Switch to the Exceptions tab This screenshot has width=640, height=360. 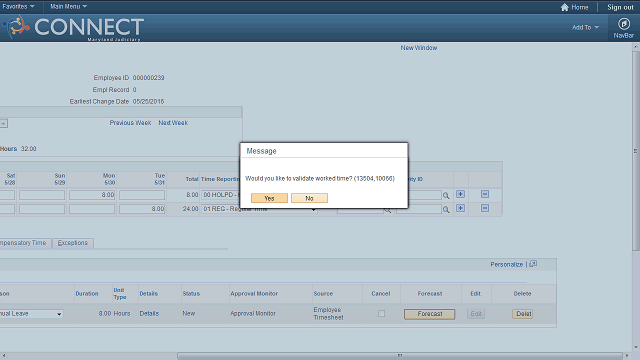tap(73, 243)
